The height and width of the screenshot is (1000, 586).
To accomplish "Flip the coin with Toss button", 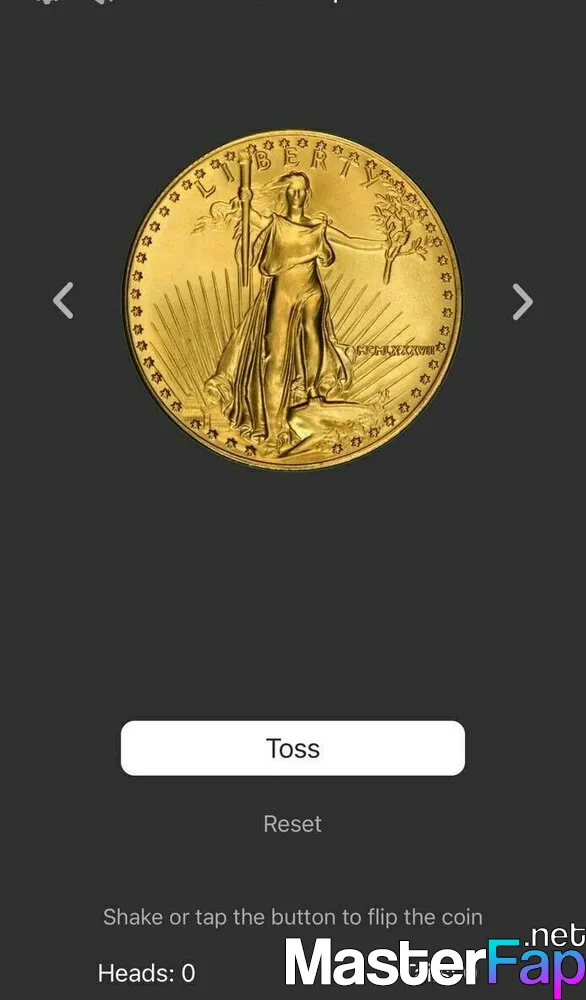I will pos(293,748).
